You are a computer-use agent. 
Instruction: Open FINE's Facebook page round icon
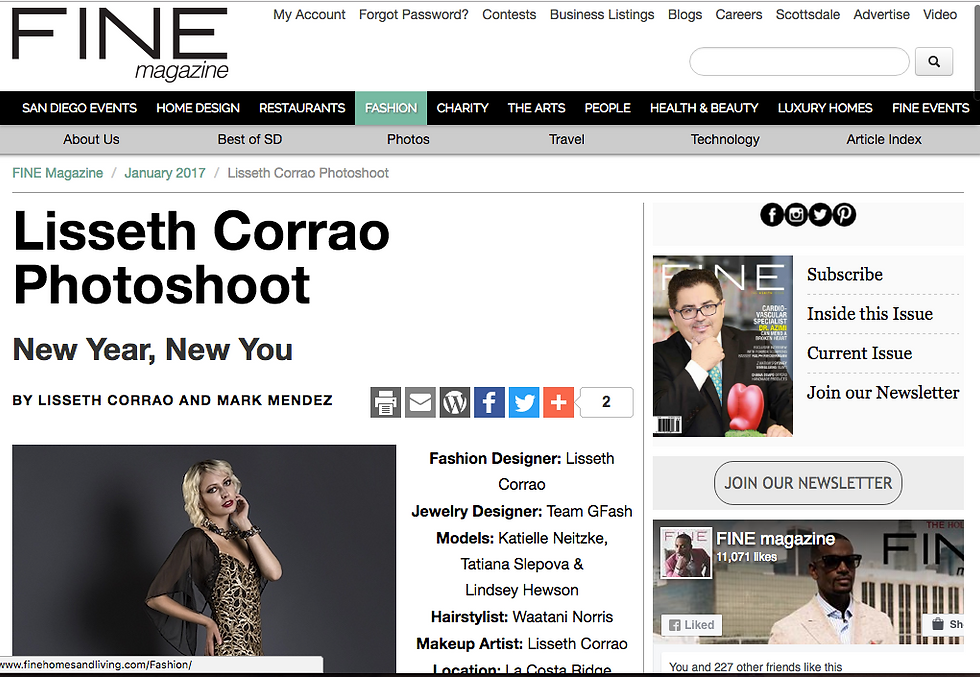tap(772, 215)
